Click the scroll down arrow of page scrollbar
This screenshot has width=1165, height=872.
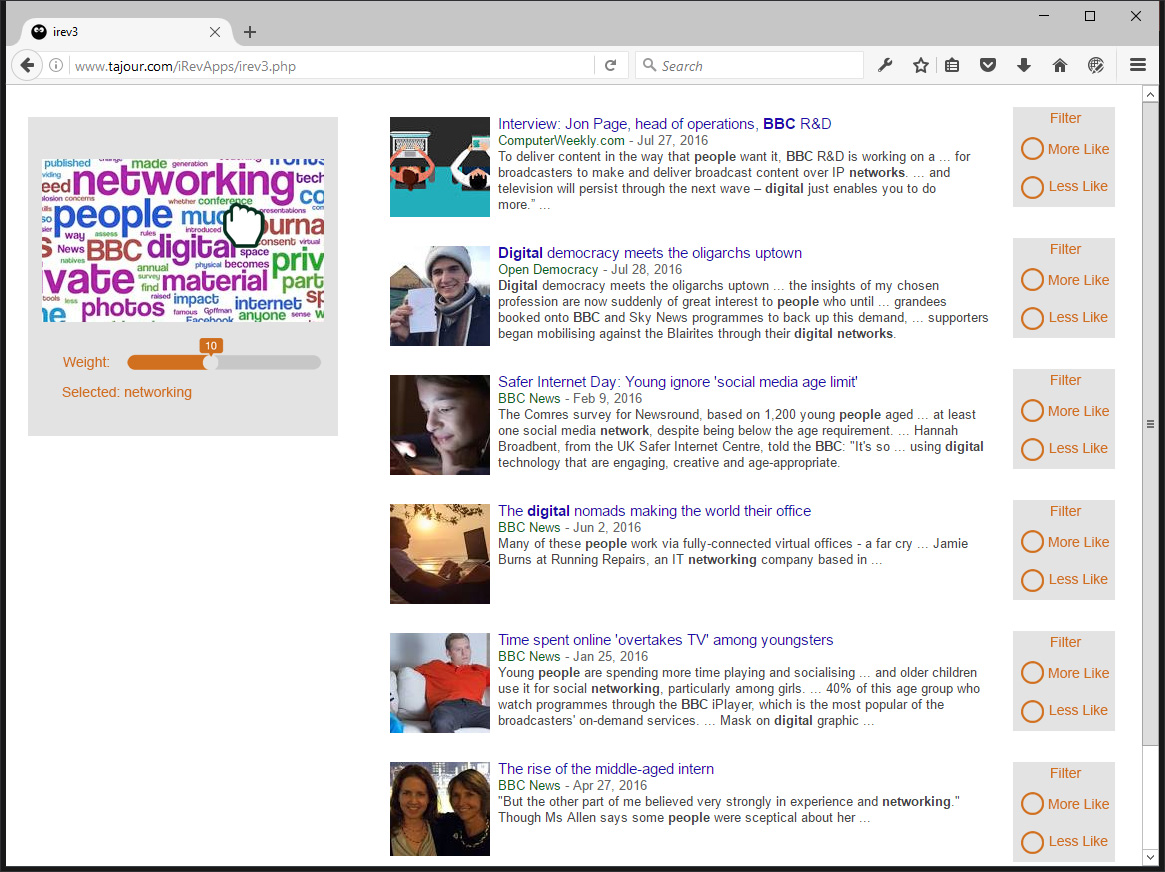tap(1150, 856)
